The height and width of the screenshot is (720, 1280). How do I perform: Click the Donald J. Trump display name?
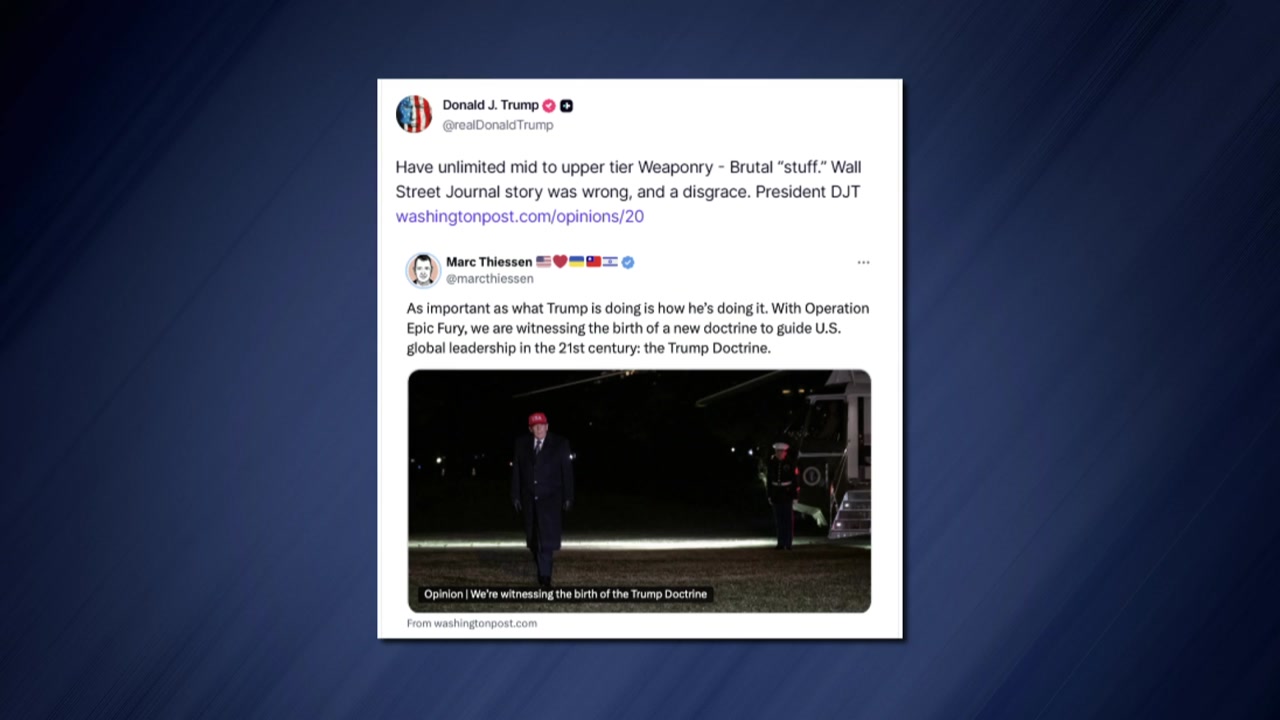pyautogui.click(x=490, y=105)
